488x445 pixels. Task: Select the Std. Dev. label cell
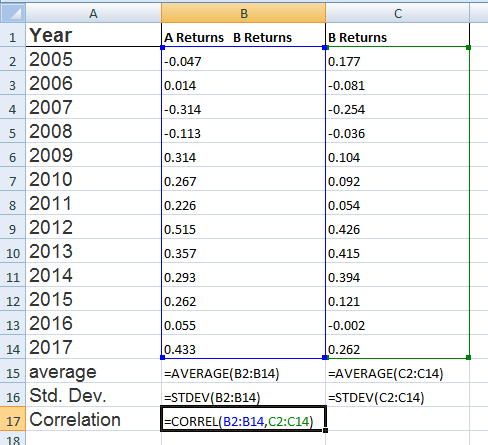click(93, 395)
